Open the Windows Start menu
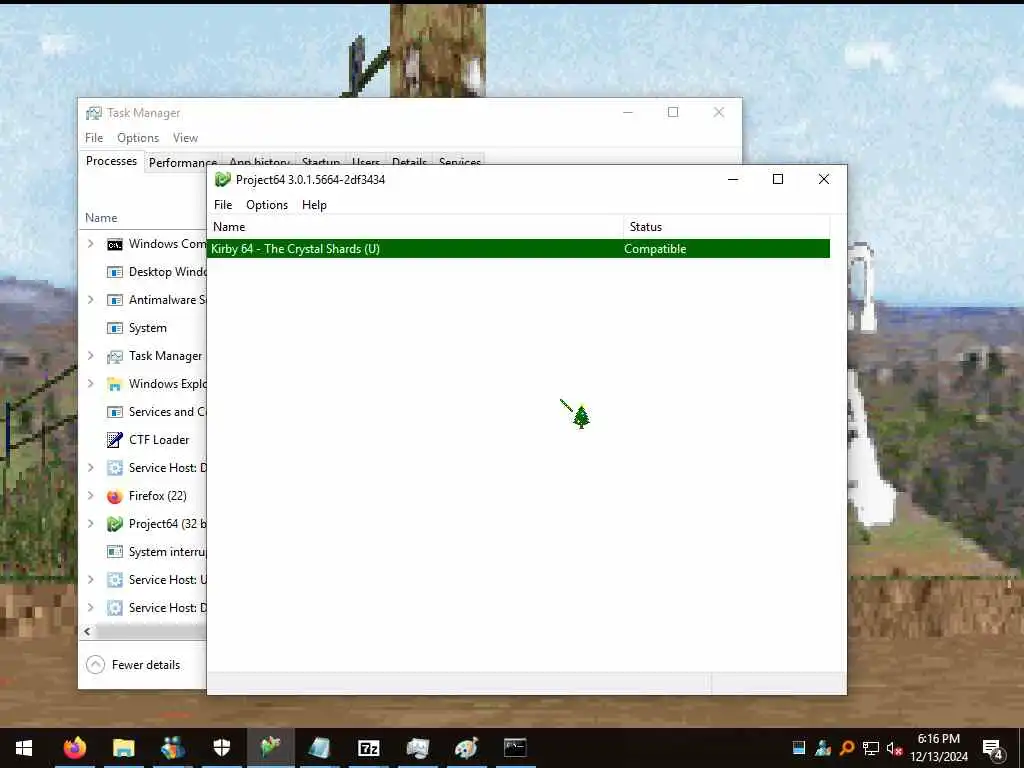The width and height of the screenshot is (1024, 768). coord(24,748)
